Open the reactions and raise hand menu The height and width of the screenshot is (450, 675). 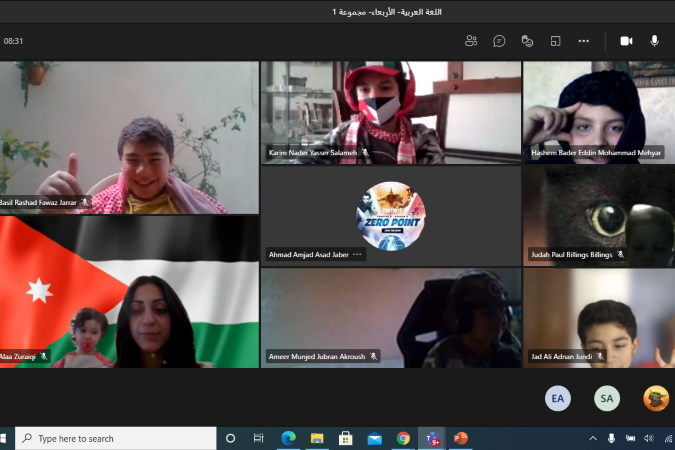(x=527, y=41)
